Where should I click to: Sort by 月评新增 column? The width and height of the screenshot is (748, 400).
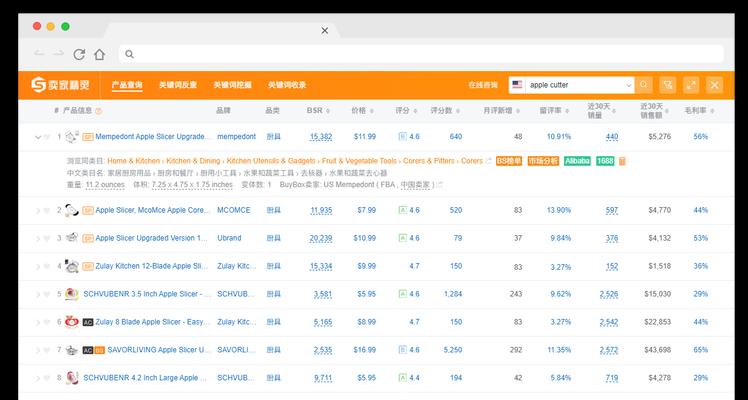[x=501, y=111]
